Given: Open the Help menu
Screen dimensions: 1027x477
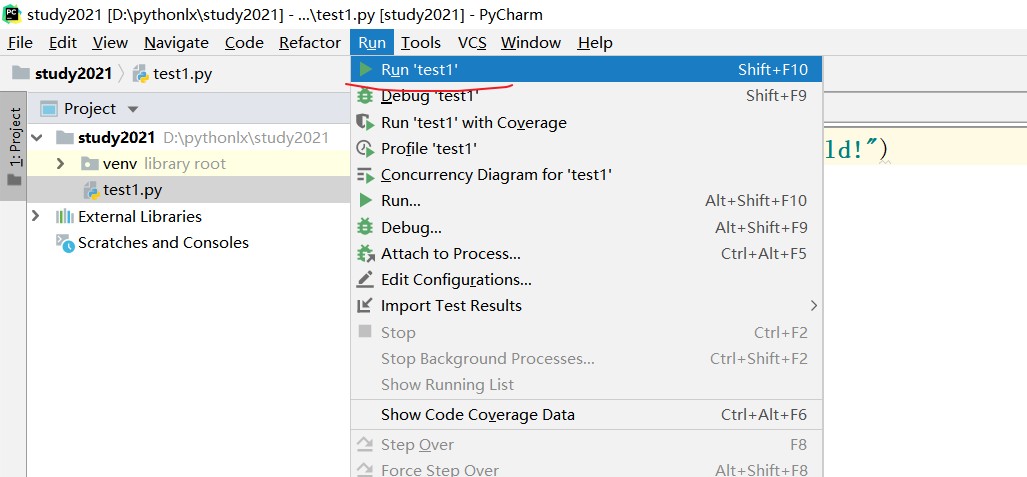Looking at the screenshot, I should click(x=595, y=43).
